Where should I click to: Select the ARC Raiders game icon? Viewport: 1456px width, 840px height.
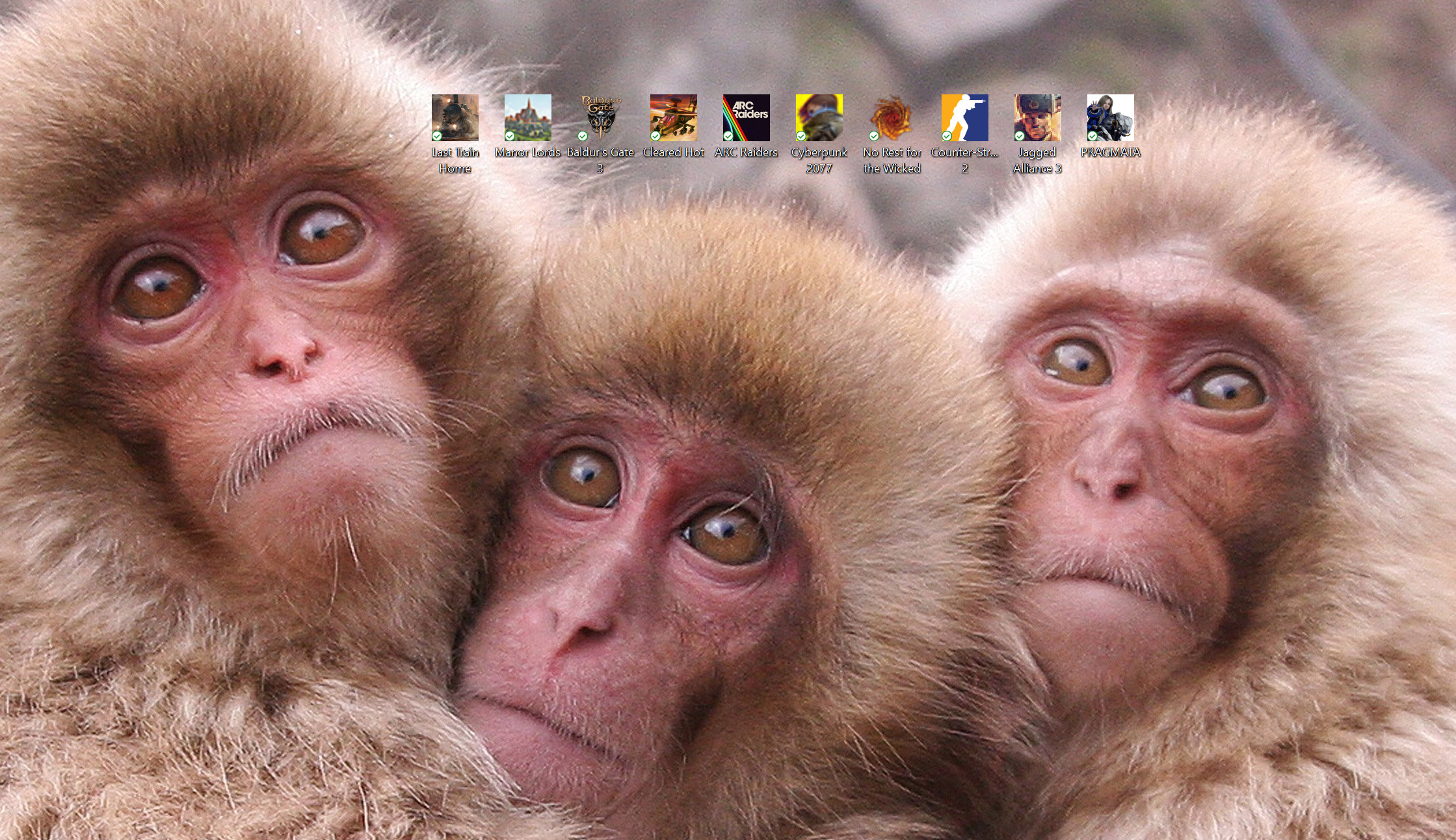point(746,118)
